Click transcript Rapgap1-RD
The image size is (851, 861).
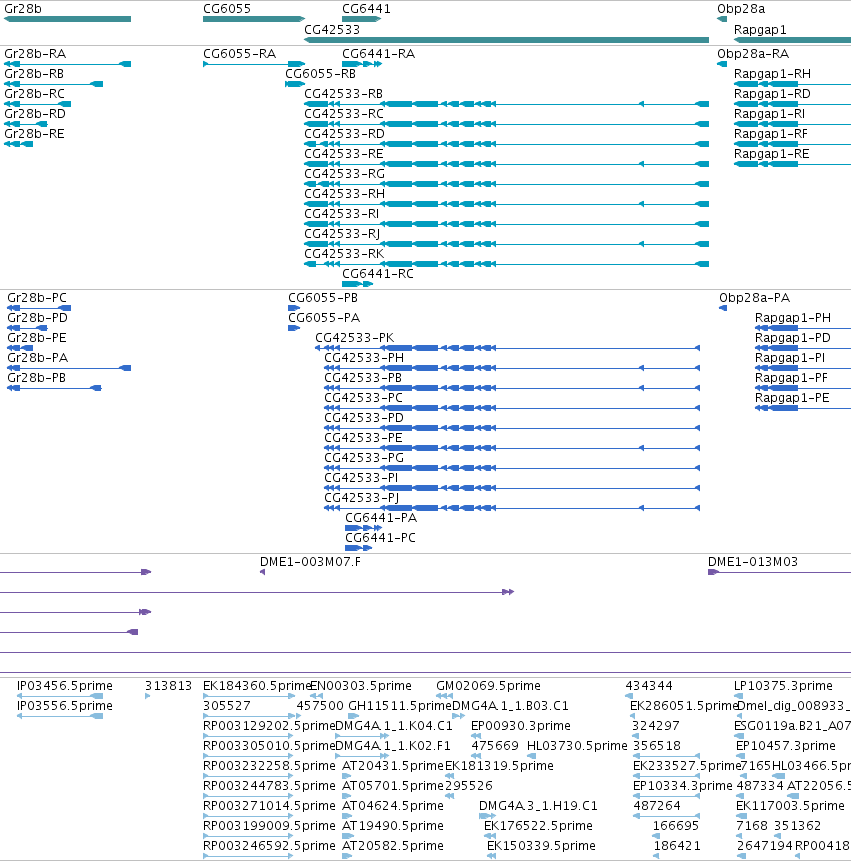click(772, 94)
